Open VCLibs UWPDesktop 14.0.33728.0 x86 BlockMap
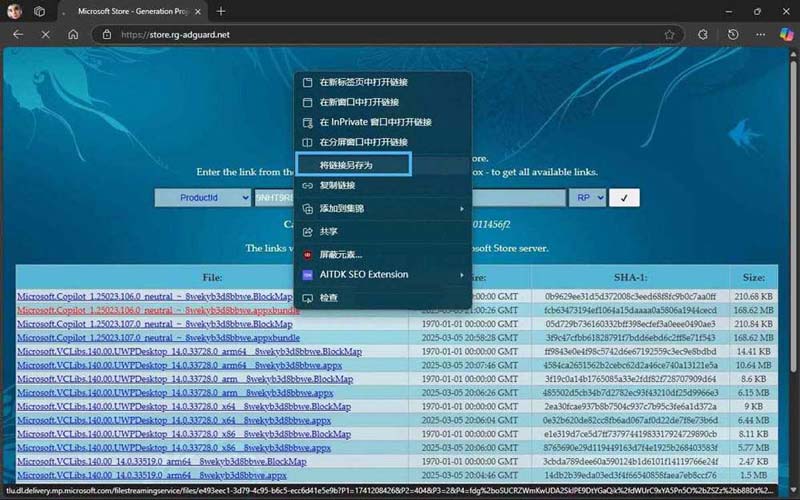Viewport: 800px width, 500px height. click(x=184, y=434)
